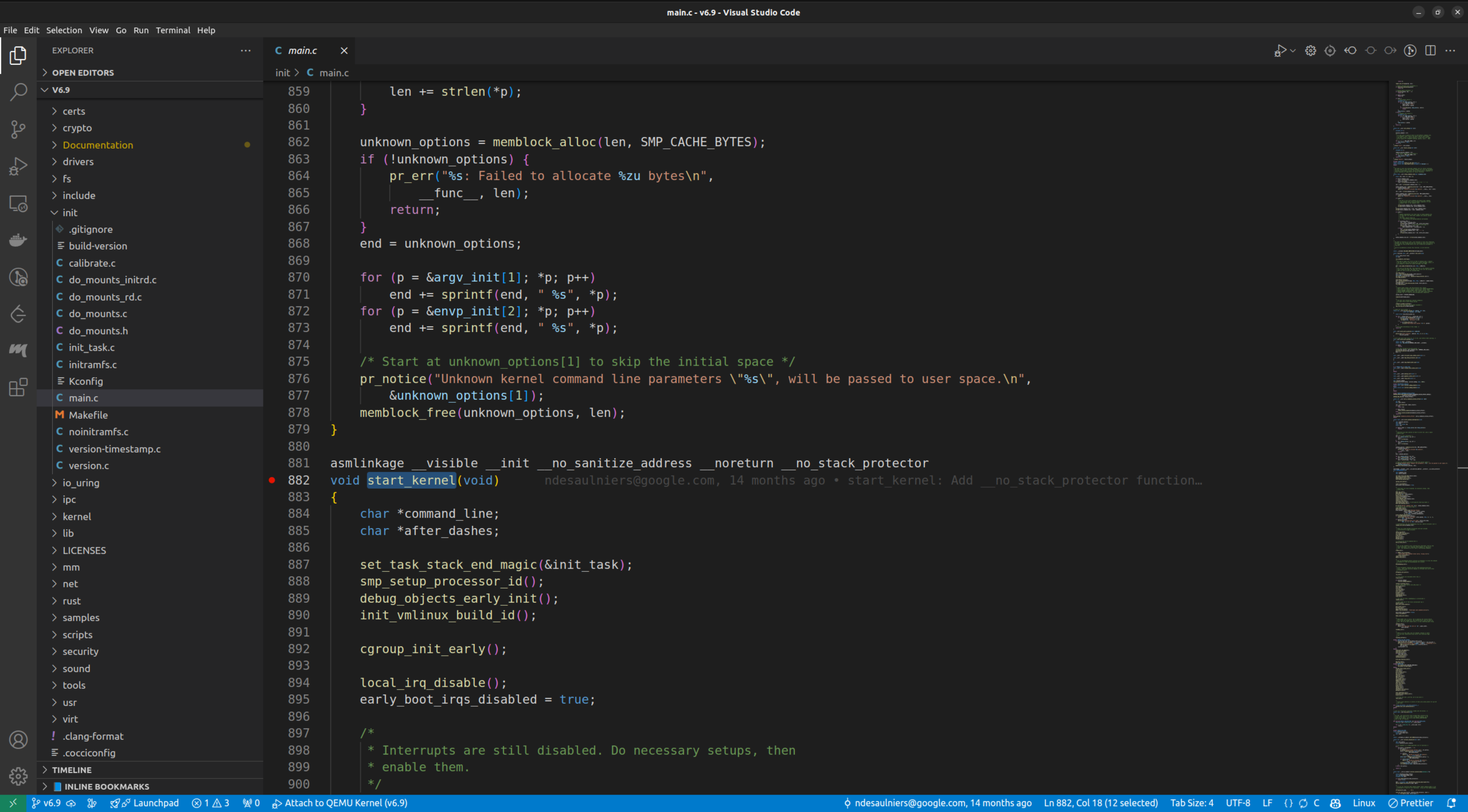Image resolution: width=1468 pixels, height=812 pixels.
Task: Open the Search view in activity bar
Action: click(x=18, y=92)
